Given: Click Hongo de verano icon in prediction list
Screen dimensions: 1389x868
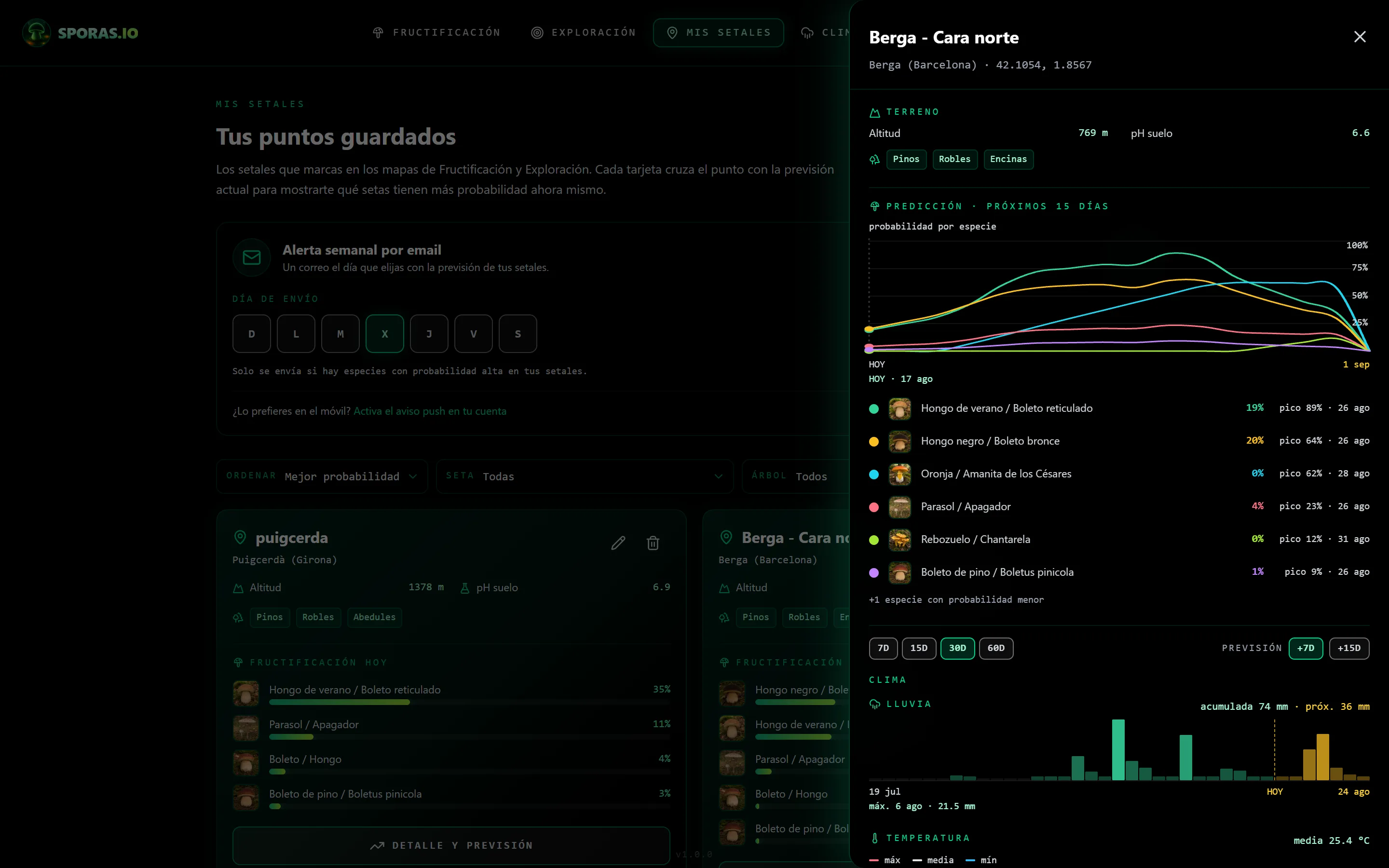Looking at the screenshot, I should [x=900, y=409].
